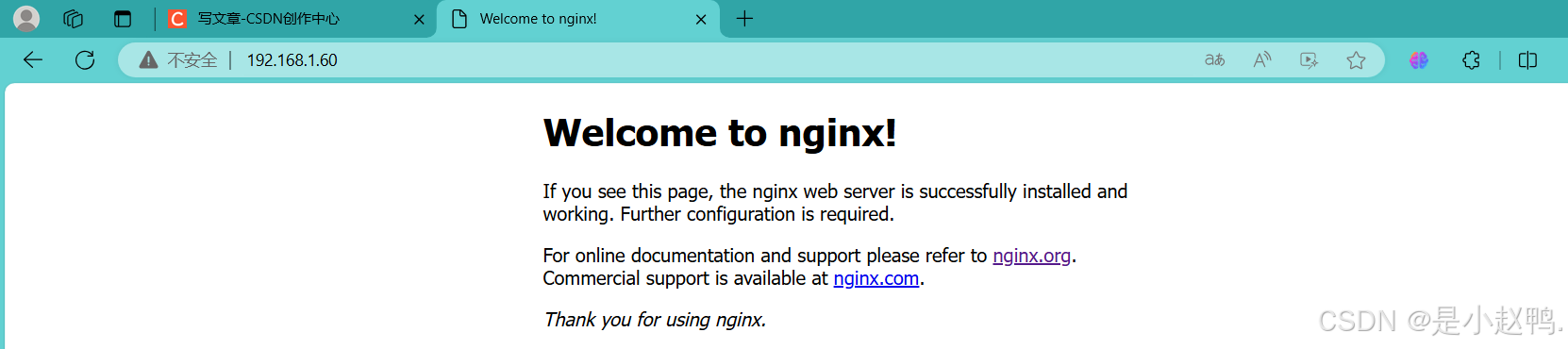Switch to the Welcome to nginx! tab
Viewport: 1568px width, 349px height.
pos(577,19)
